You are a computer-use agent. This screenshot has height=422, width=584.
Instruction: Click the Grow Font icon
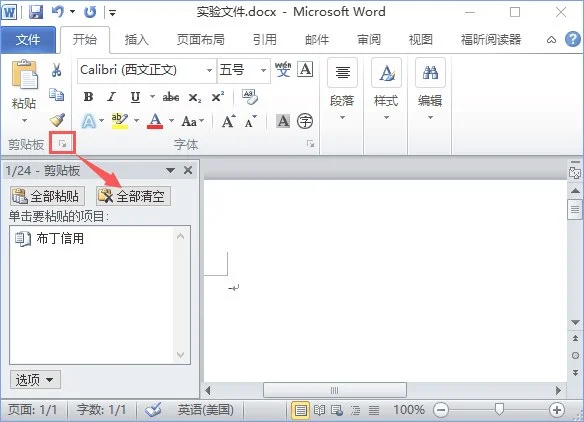(x=229, y=121)
